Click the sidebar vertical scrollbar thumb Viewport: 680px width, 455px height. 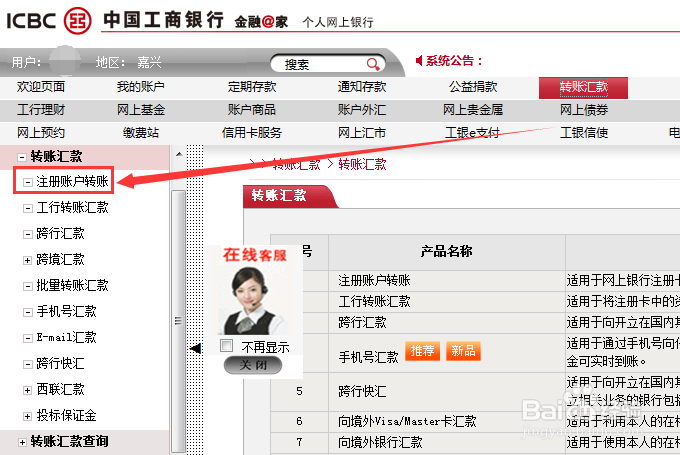point(178,322)
